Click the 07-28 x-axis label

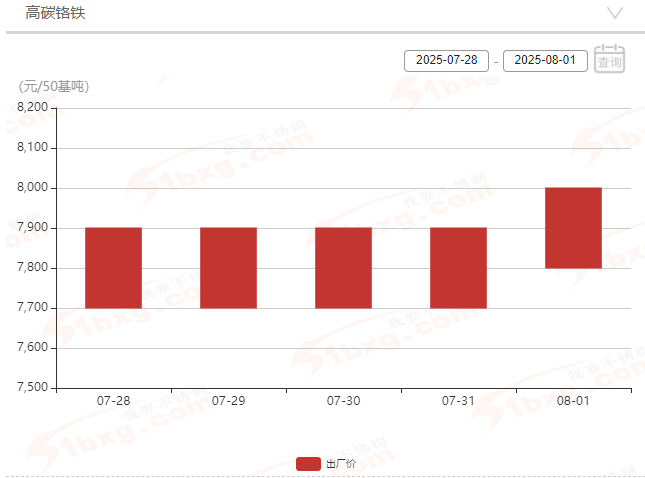point(113,401)
